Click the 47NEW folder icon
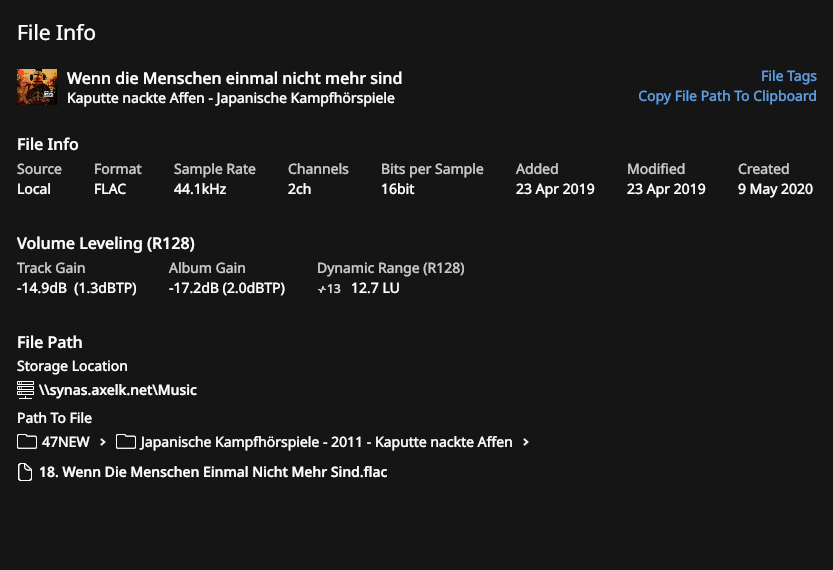The height and width of the screenshot is (570, 833). pos(27,441)
